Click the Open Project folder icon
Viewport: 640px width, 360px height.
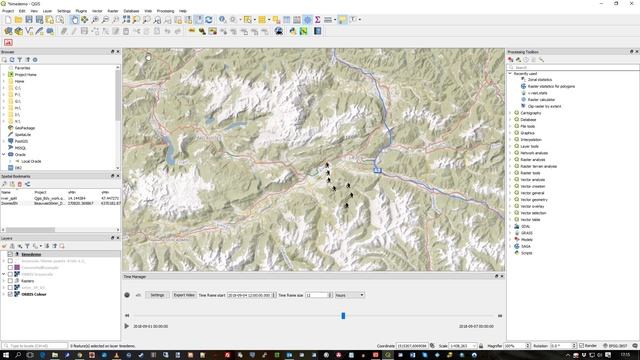pos(18,20)
